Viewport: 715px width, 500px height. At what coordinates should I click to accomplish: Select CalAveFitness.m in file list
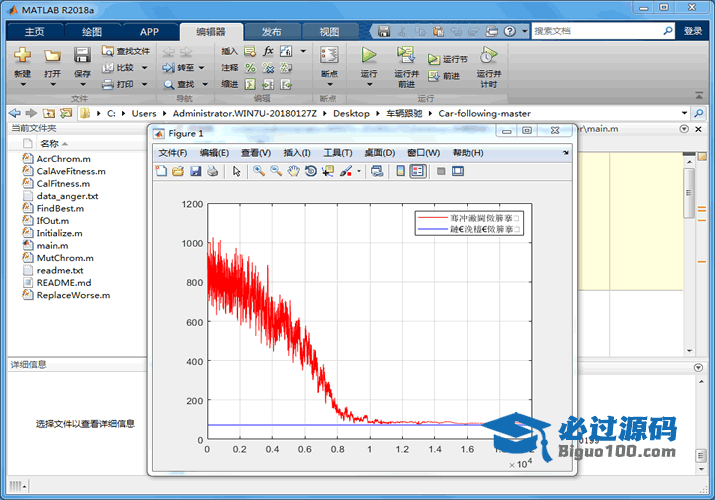(x=71, y=171)
